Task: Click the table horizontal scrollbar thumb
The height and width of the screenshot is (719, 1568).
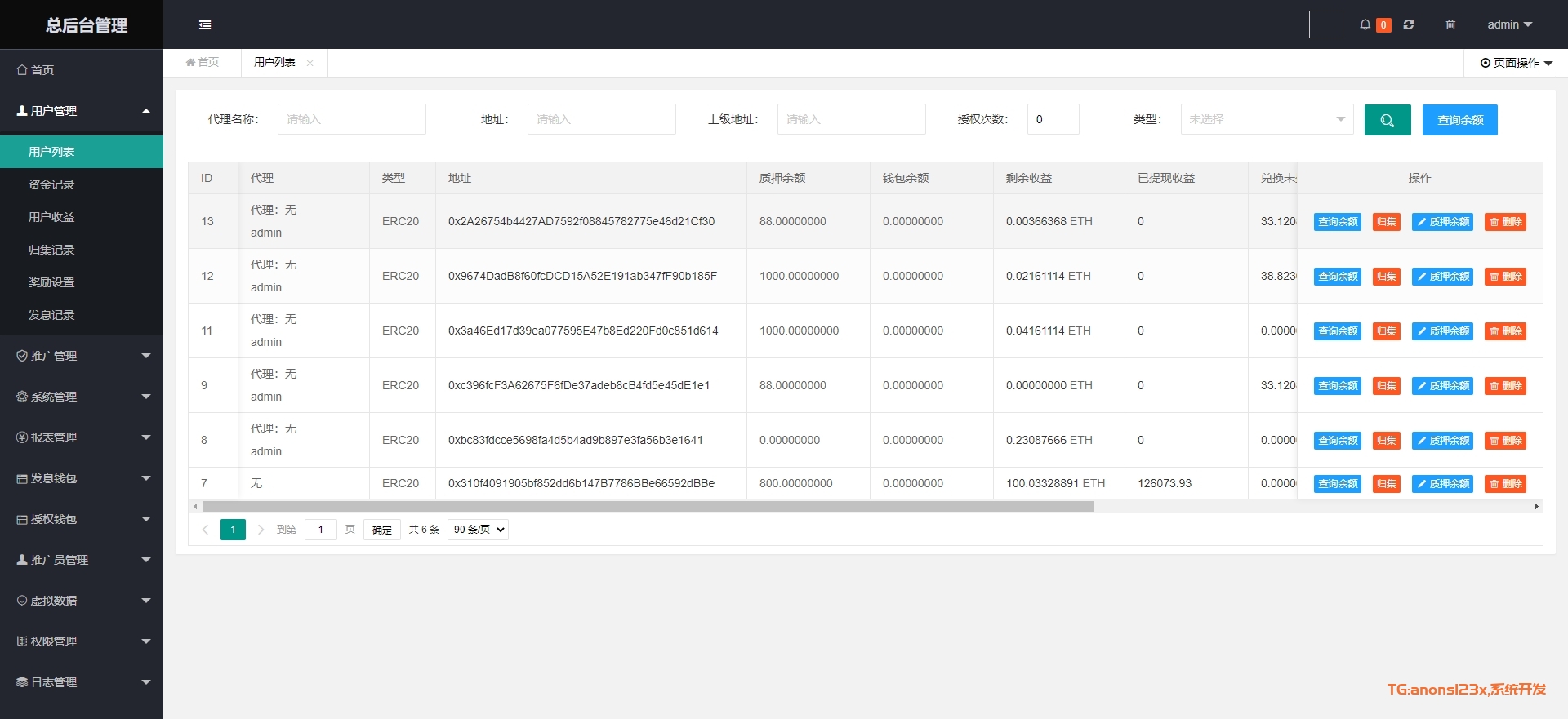Action: point(648,507)
